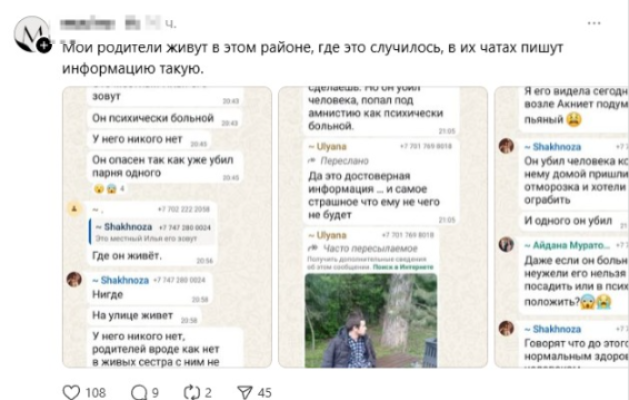
Task: Open first chat screenshot about Илья
Action: click(167, 227)
